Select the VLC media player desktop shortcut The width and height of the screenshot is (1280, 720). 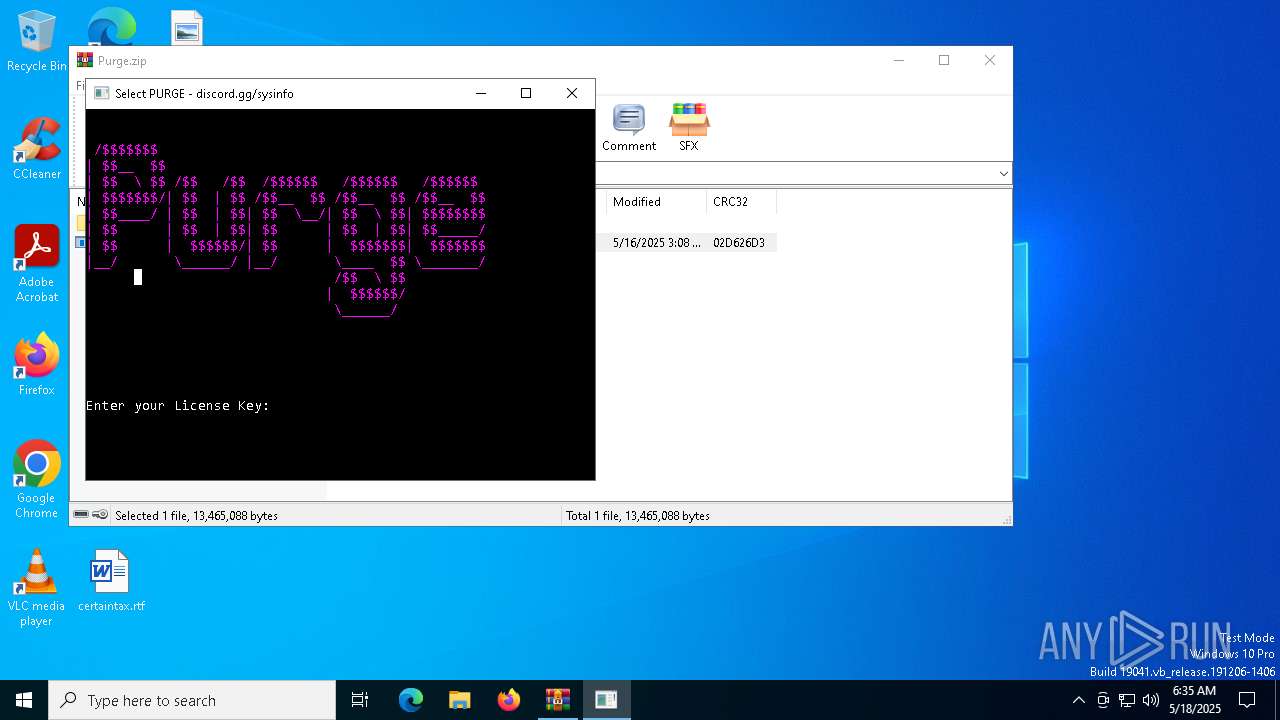pos(37,588)
